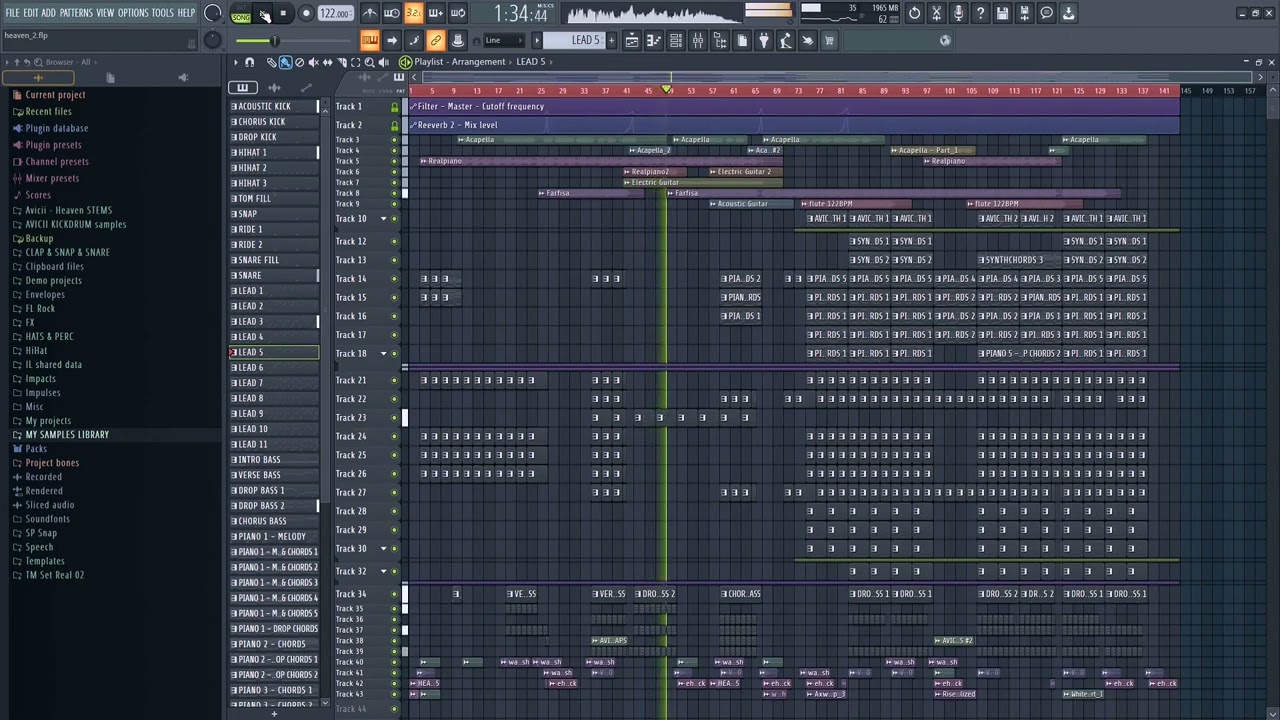Expand the MY SAMPLES LIBRARY folder
Image resolution: width=1280 pixels, height=720 pixels.
coord(67,435)
